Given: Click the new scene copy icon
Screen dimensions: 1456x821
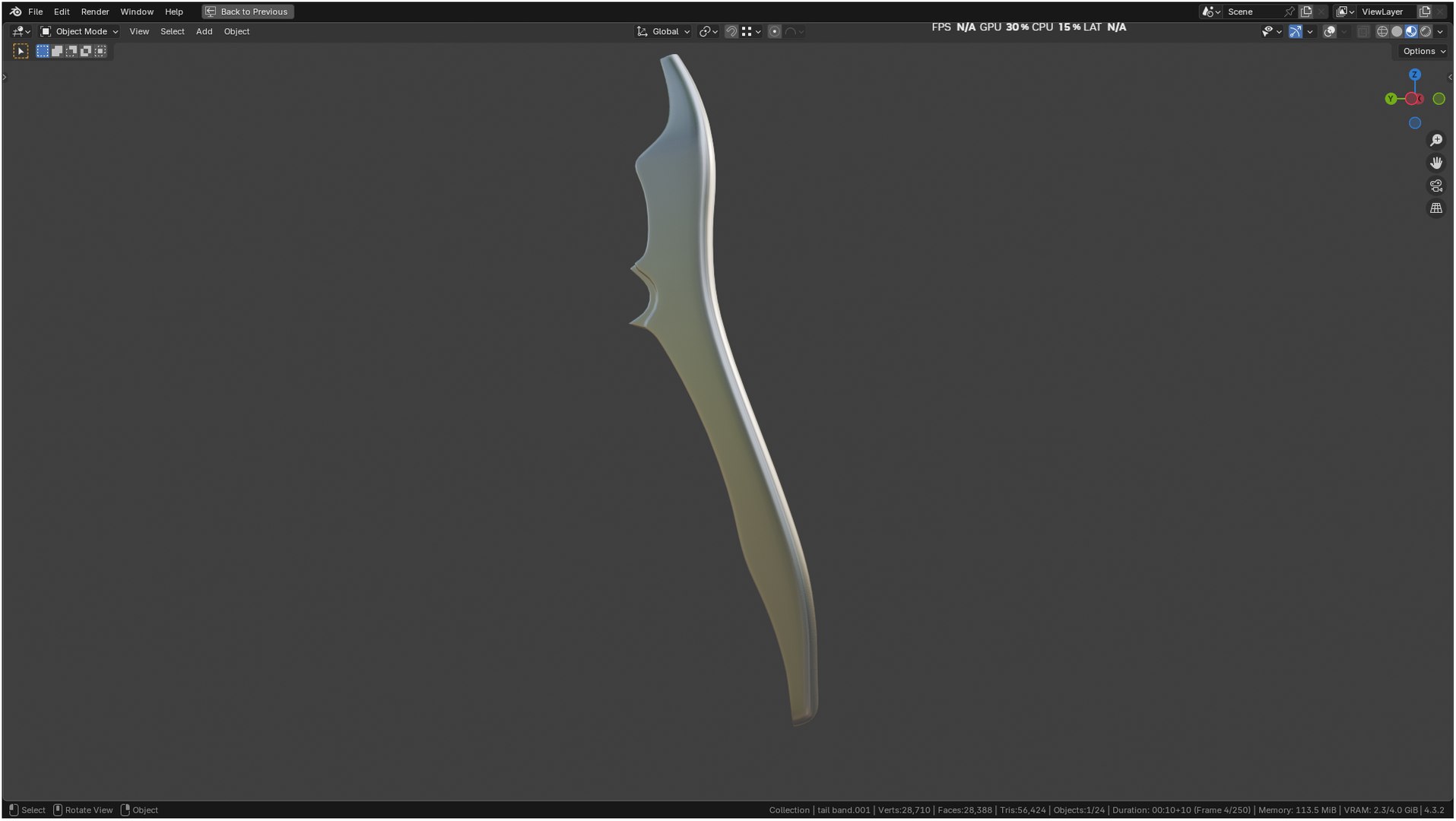Looking at the screenshot, I should (1306, 11).
